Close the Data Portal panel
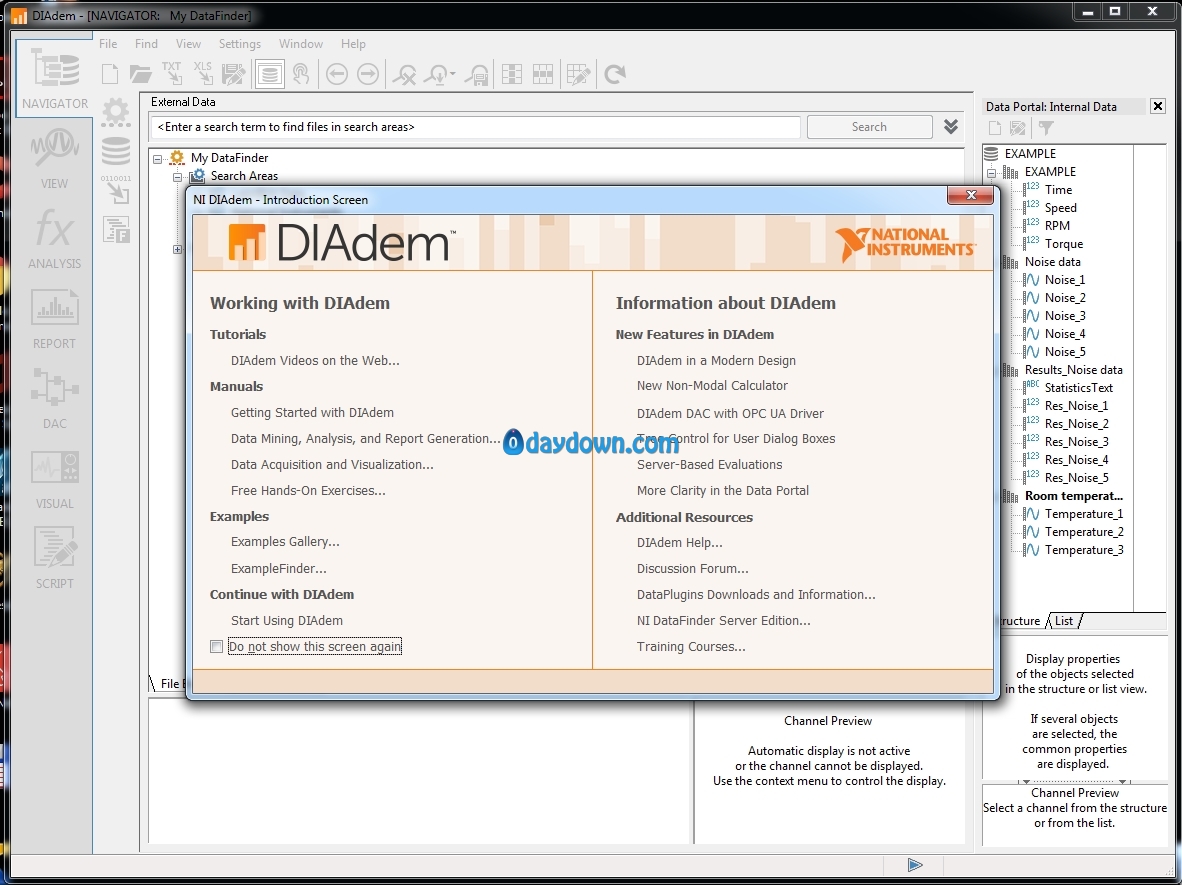The width and height of the screenshot is (1182, 885). pos(1158,106)
